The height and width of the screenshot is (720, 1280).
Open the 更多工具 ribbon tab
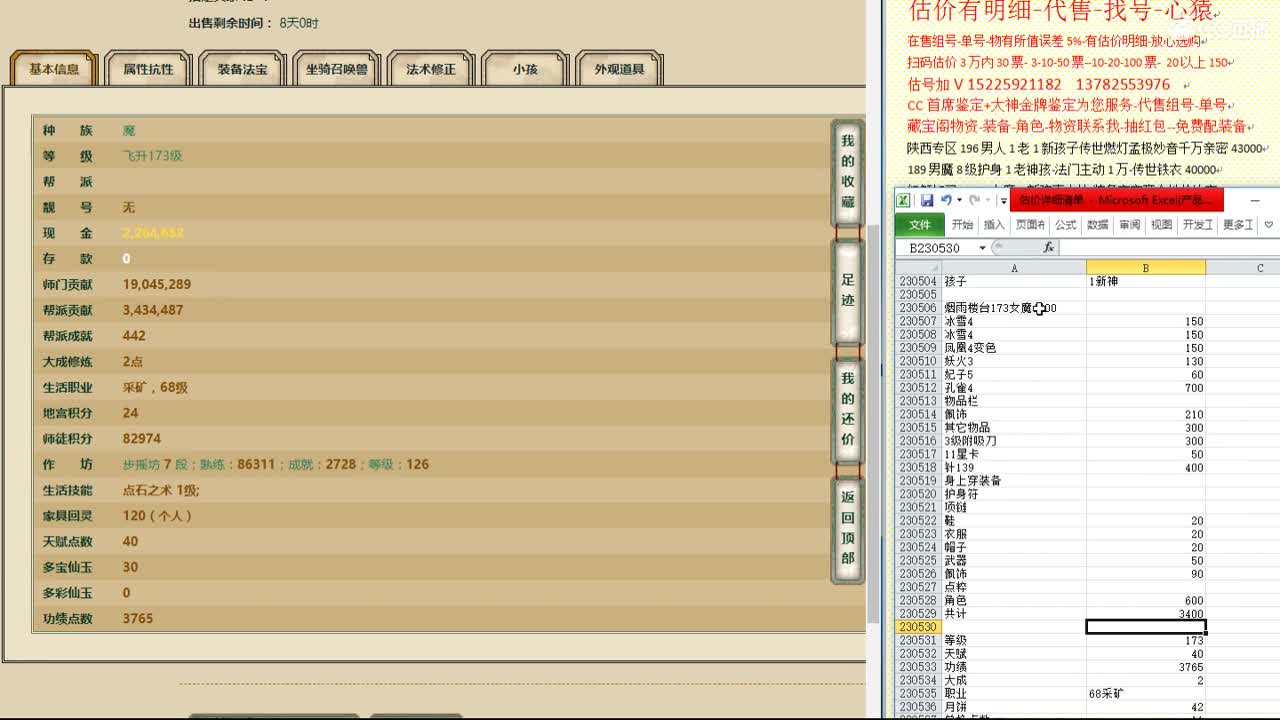1238,225
